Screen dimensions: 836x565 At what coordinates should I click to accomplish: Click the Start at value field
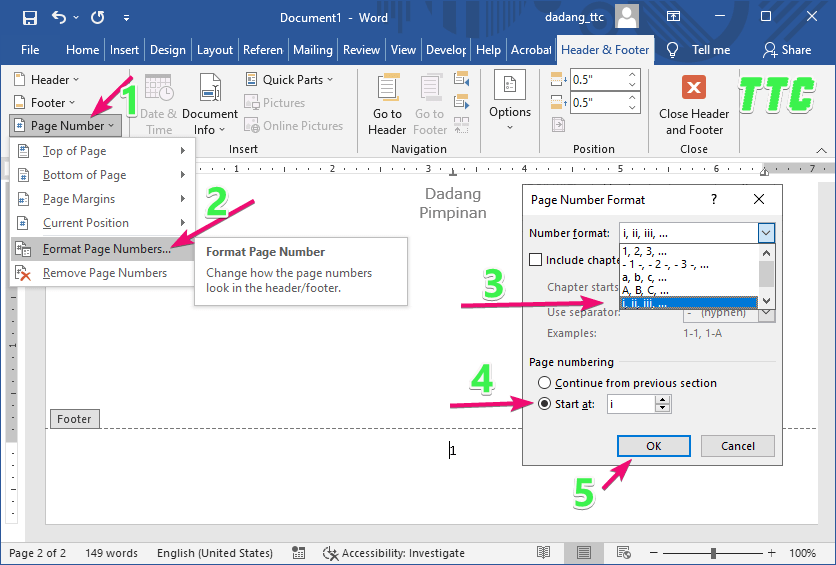[x=630, y=404]
